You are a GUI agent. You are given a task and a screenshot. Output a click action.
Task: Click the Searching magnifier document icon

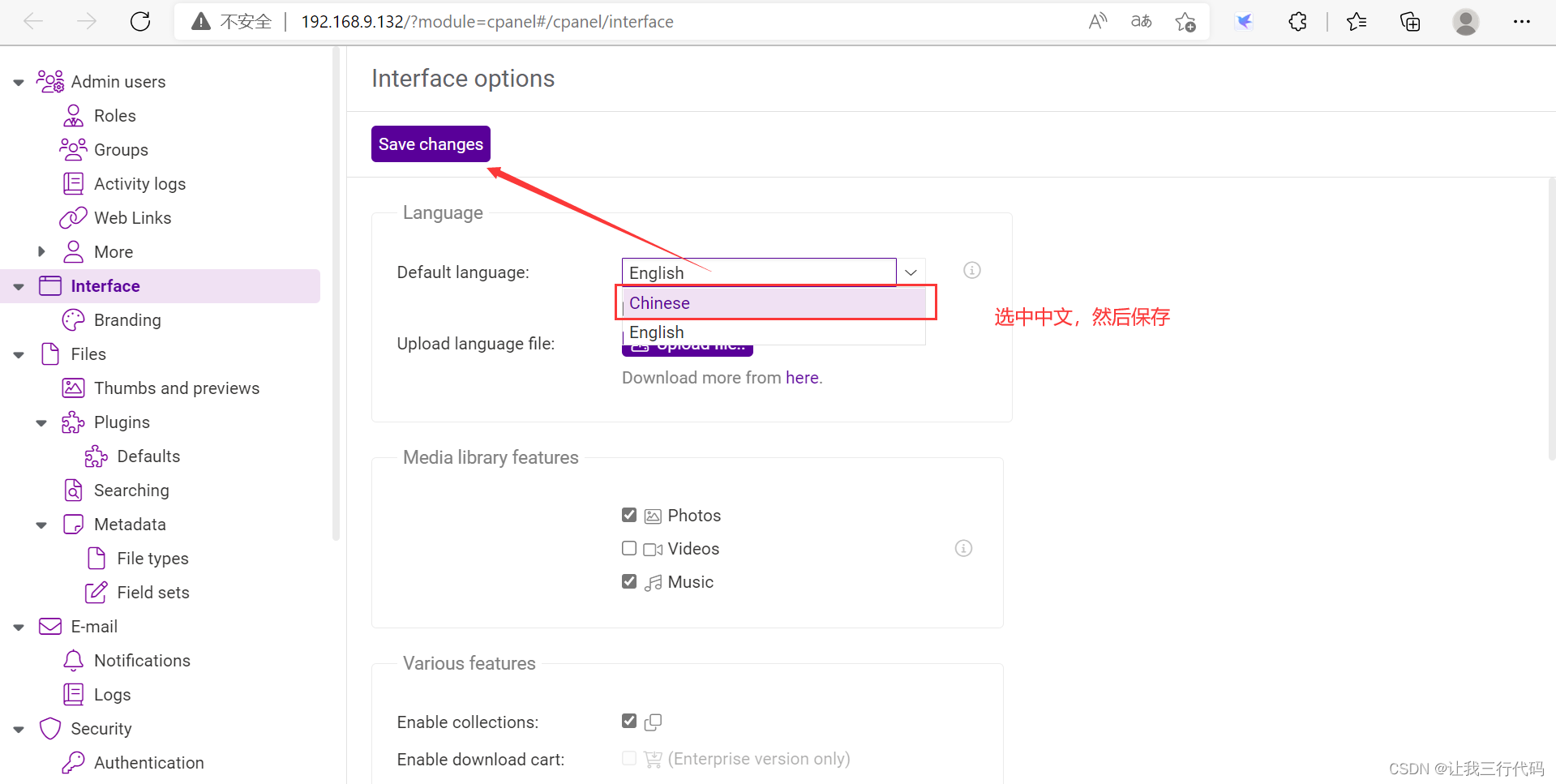pos(74,491)
